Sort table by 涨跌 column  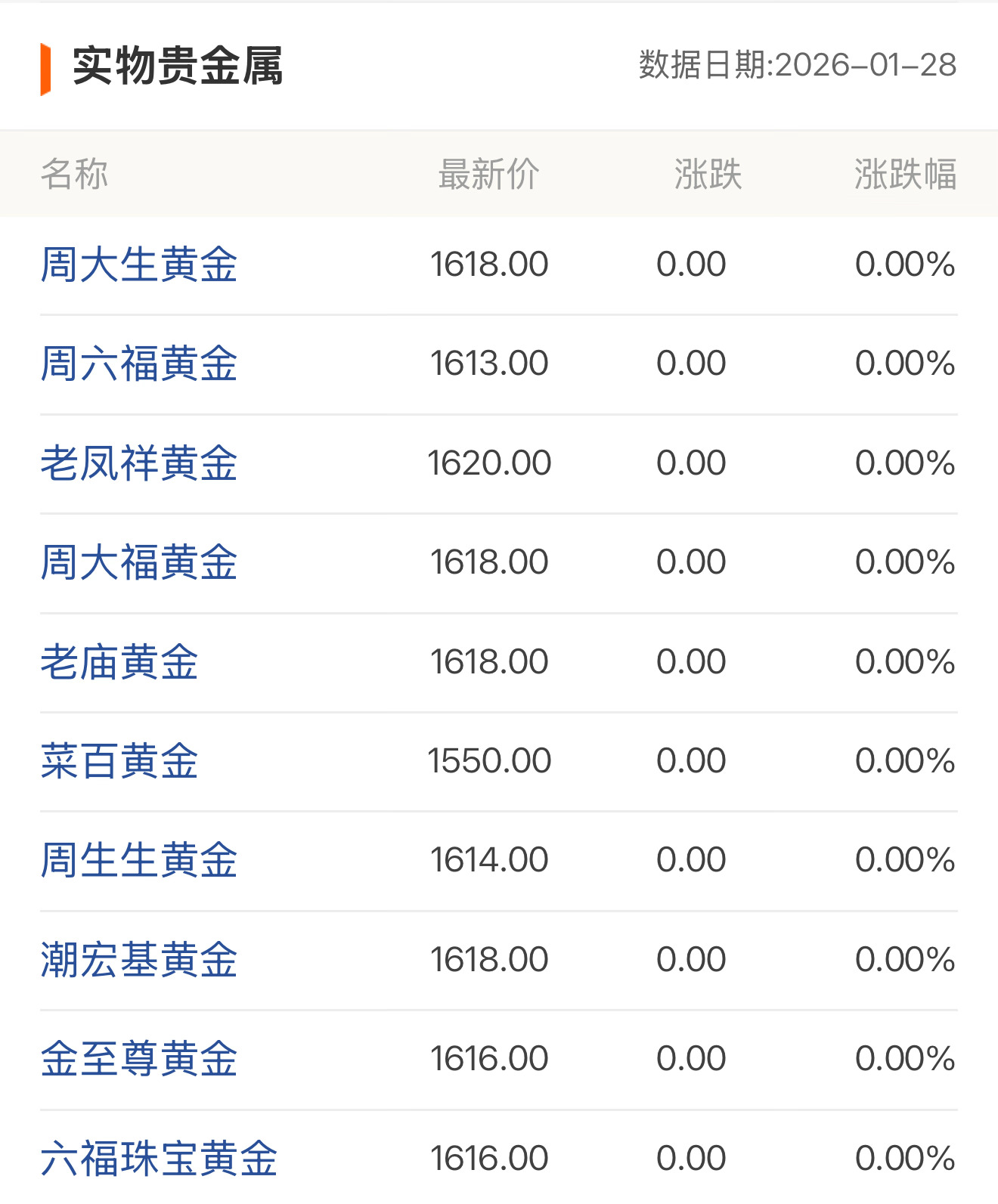708,174
